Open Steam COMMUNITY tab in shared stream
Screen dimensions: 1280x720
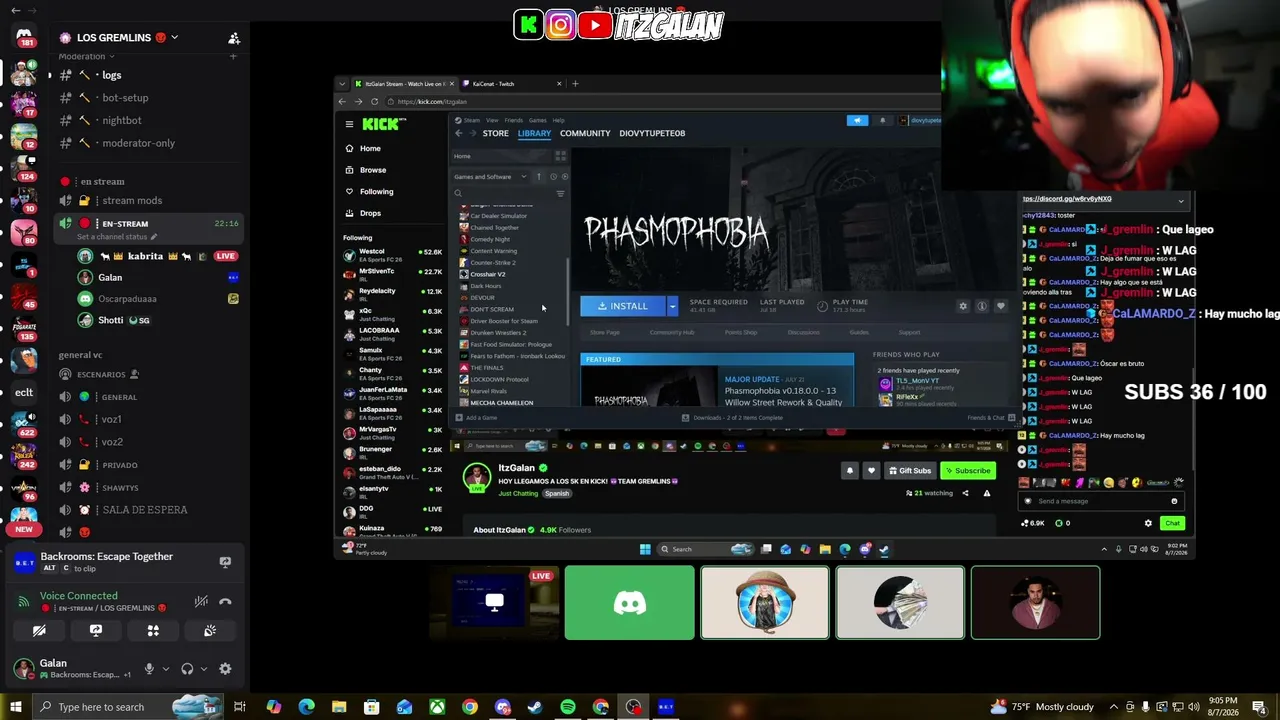pos(585,133)
